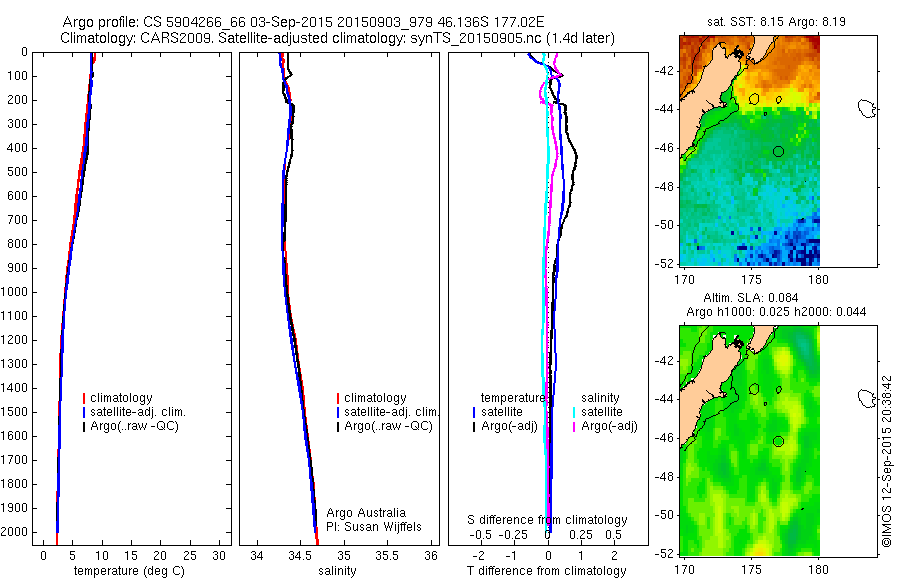Click the 'Altim. SLA: 0.084' map title

(x=751, y=297)
